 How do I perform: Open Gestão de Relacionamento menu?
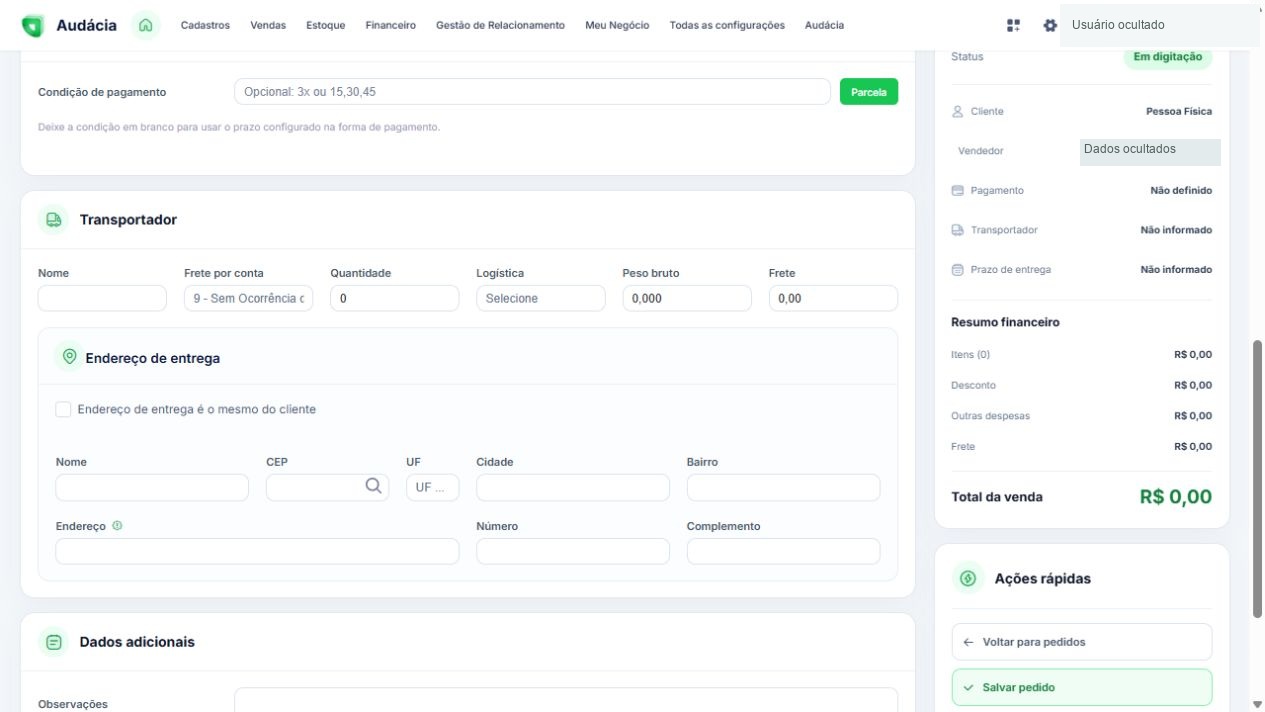point(500,26)
